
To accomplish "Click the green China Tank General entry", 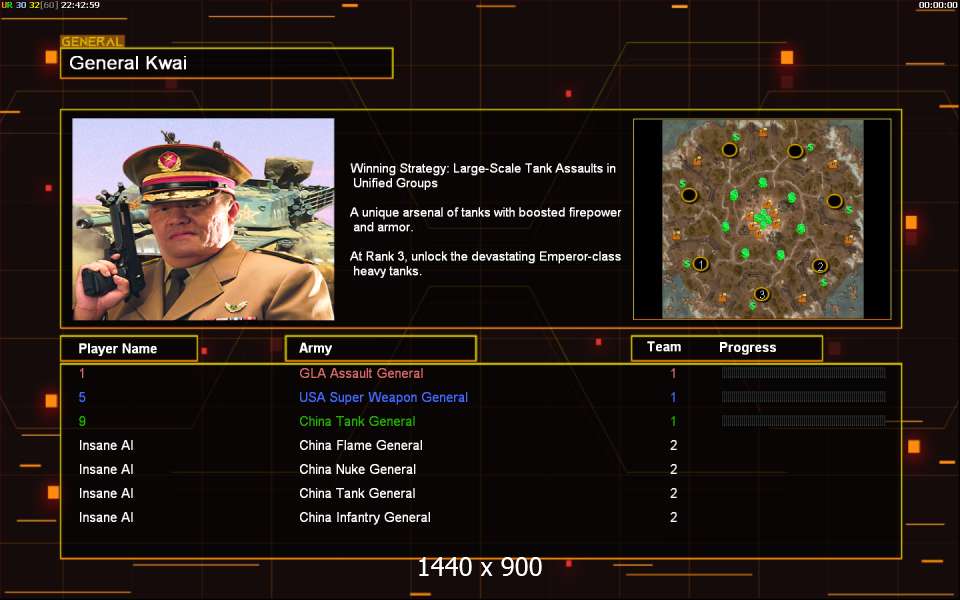I will (x=357, y=421).
